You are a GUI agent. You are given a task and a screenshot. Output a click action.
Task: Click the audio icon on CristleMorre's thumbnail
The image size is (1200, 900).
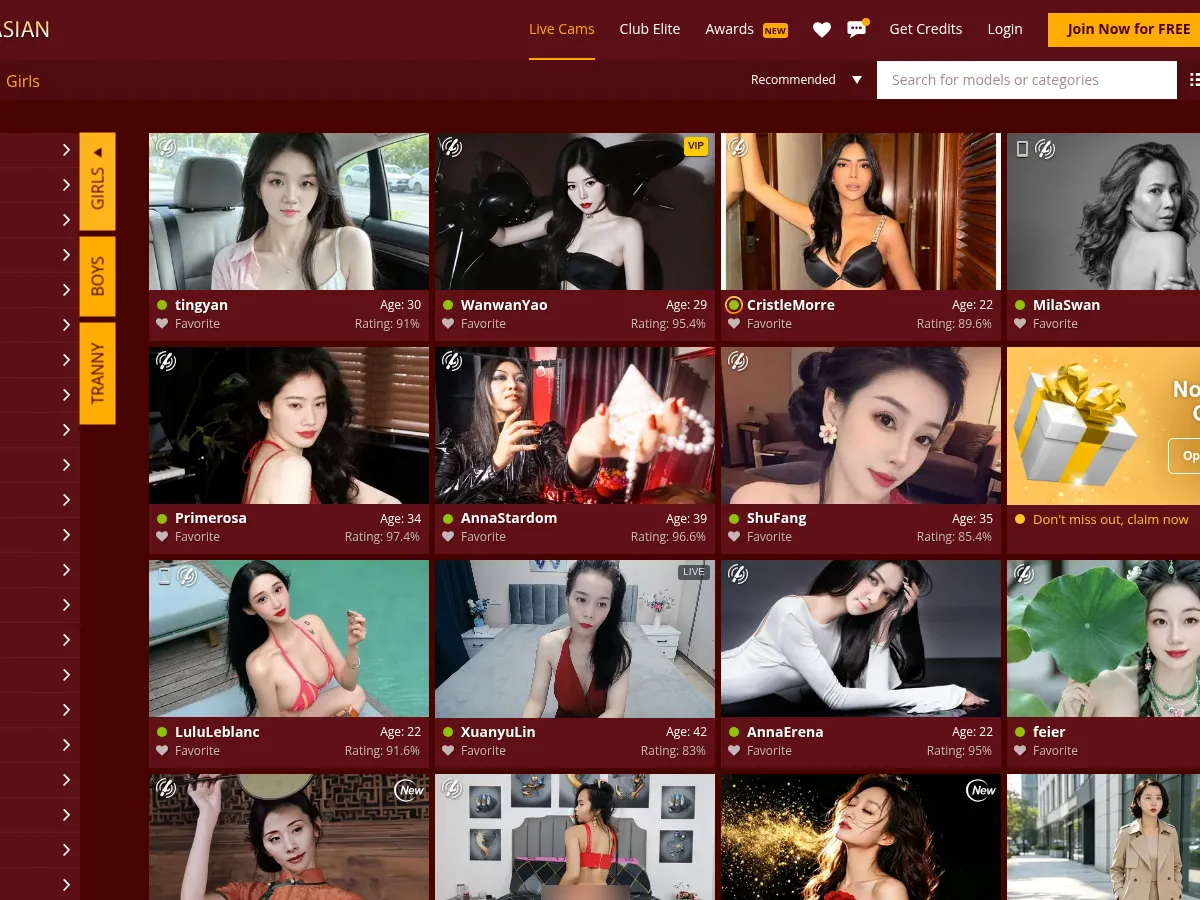pyautogui.click(x=738, y=148)
